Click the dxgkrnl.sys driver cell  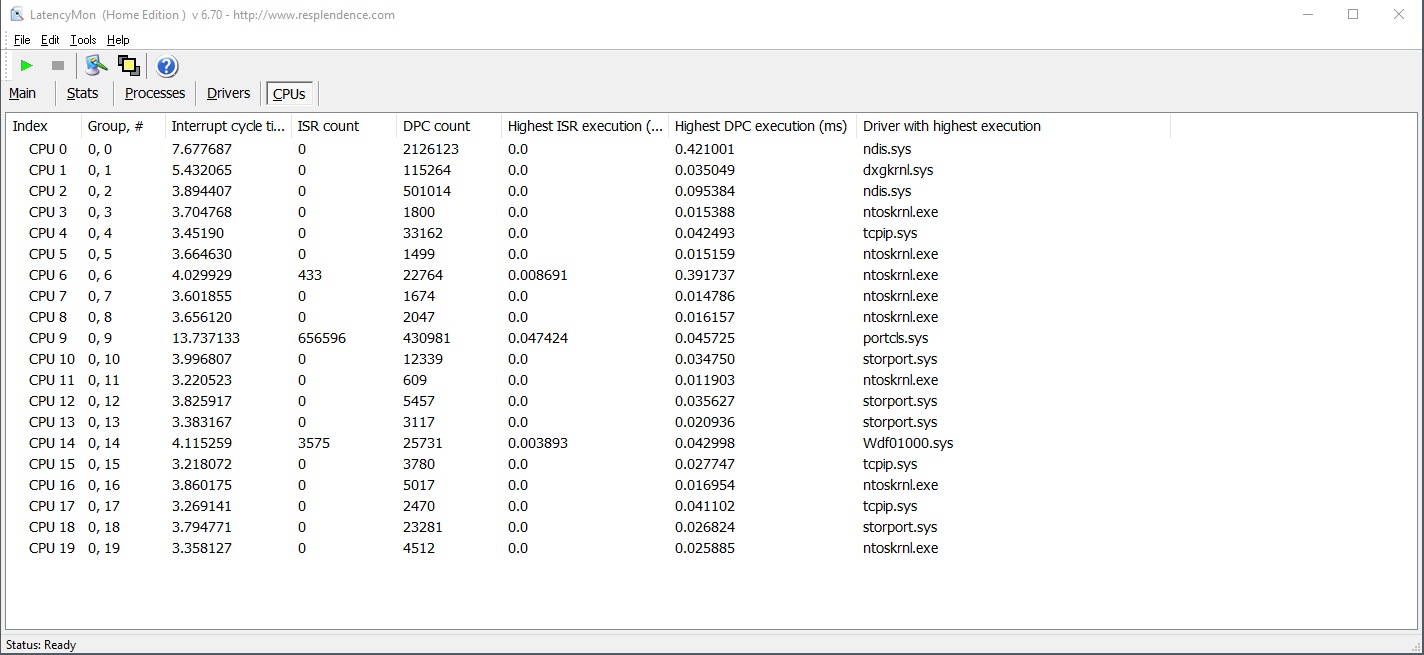coord(898,170)
